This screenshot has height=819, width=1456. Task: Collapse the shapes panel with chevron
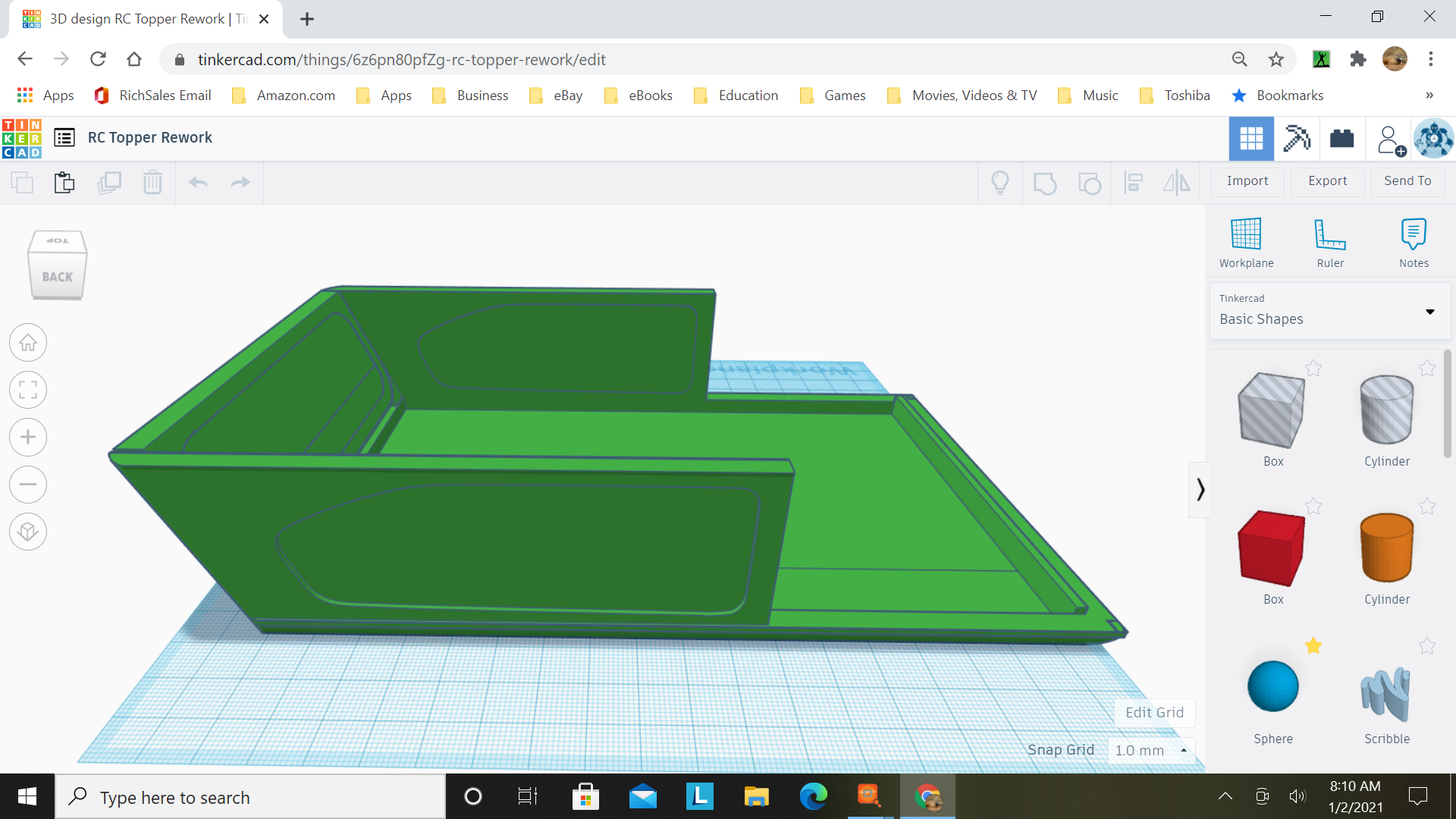[x=1200, y=489]
